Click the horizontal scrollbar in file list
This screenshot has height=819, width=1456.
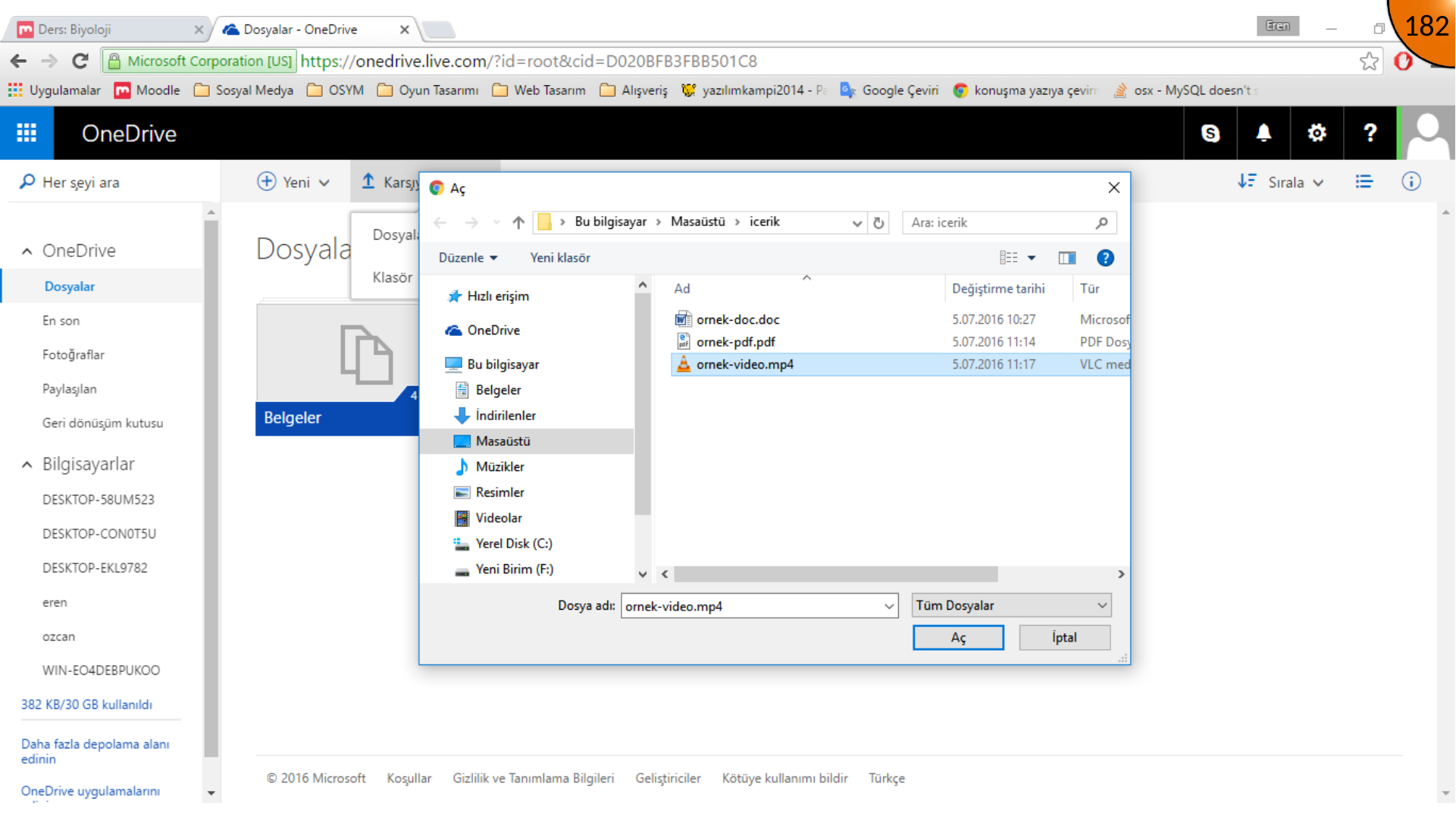(x=835, y=575)
